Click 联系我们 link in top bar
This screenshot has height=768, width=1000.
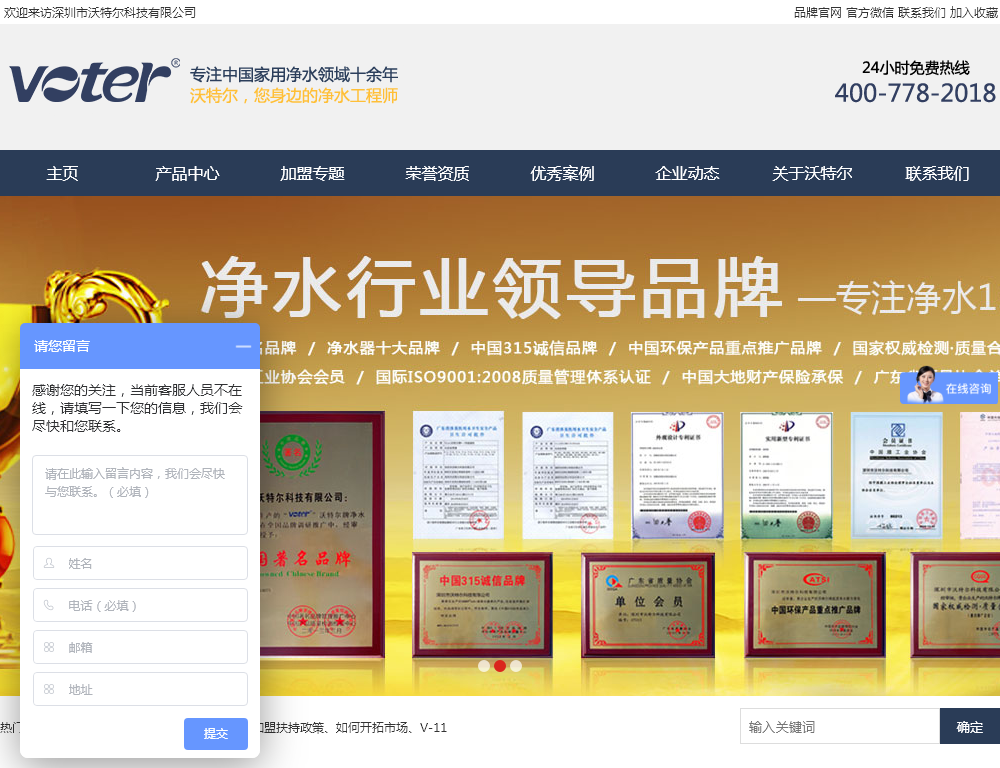pyautogui.click(x=922, y=13)
